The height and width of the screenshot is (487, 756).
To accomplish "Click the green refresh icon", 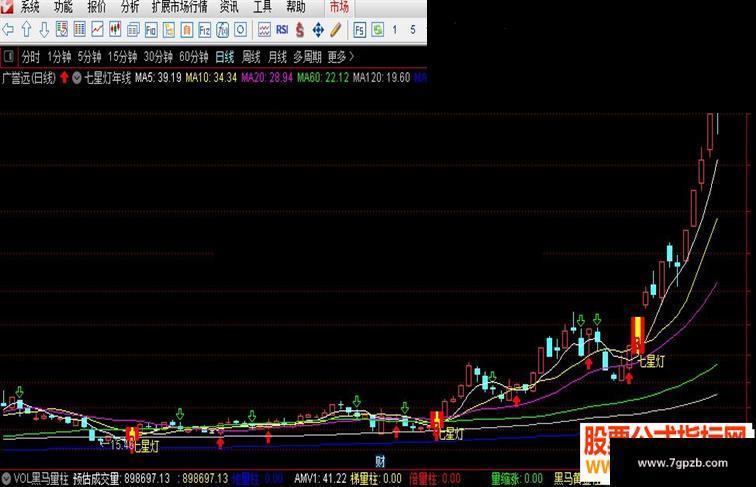I will (378, 30).
